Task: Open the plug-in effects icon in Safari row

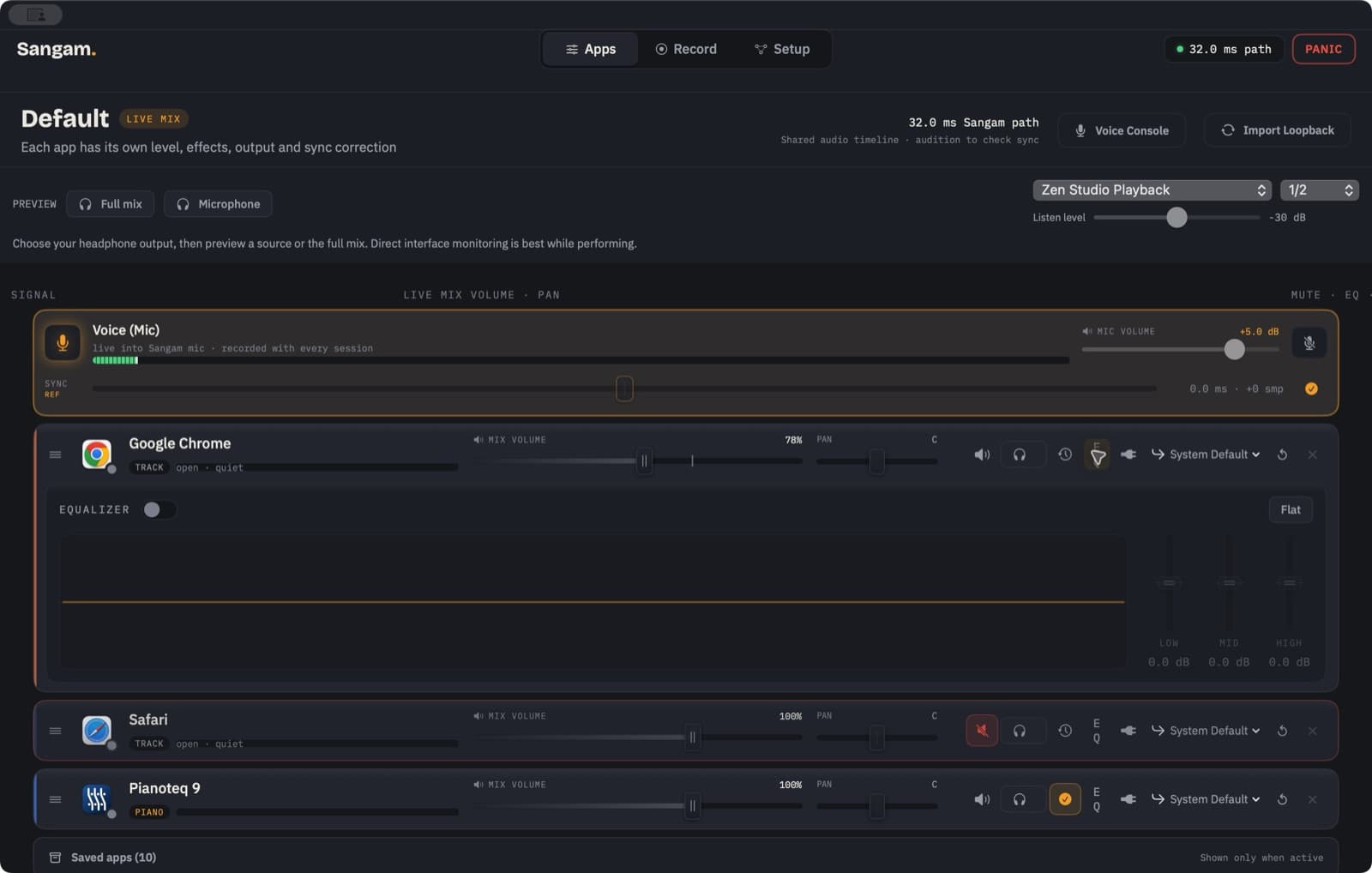Action: pos(1128,731)
